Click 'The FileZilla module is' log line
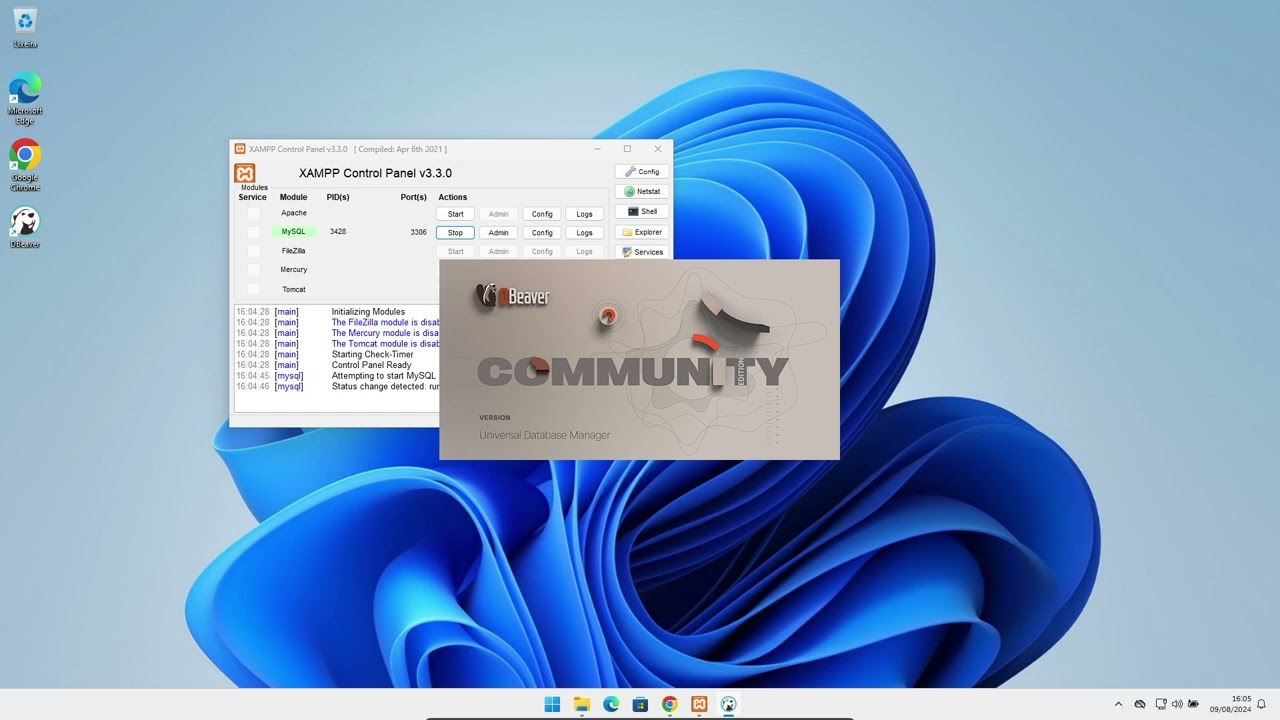The height and width of the screenshot is (720, 1280). click(385, 323)
